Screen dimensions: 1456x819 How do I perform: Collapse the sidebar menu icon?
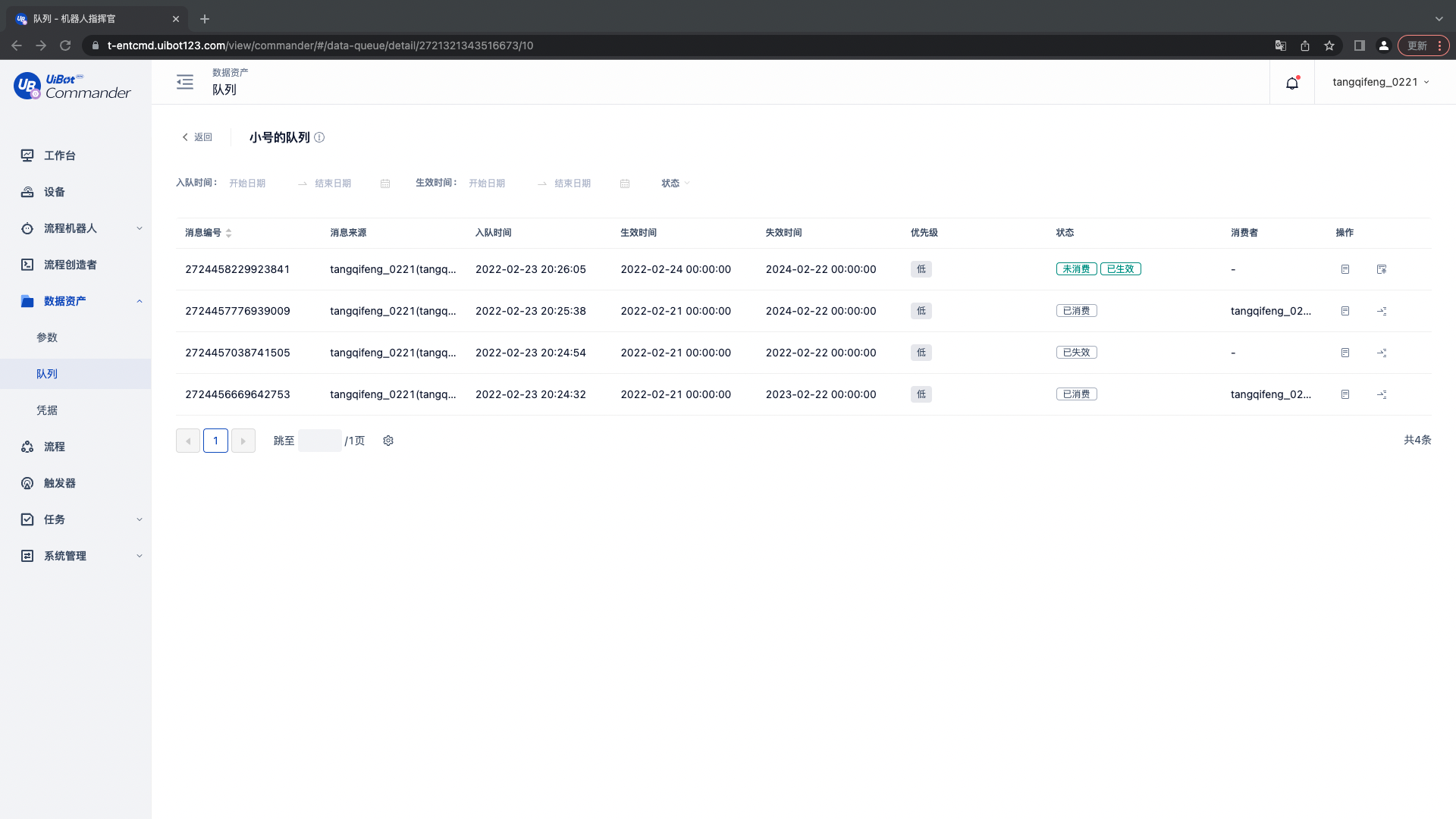point(185,82)
